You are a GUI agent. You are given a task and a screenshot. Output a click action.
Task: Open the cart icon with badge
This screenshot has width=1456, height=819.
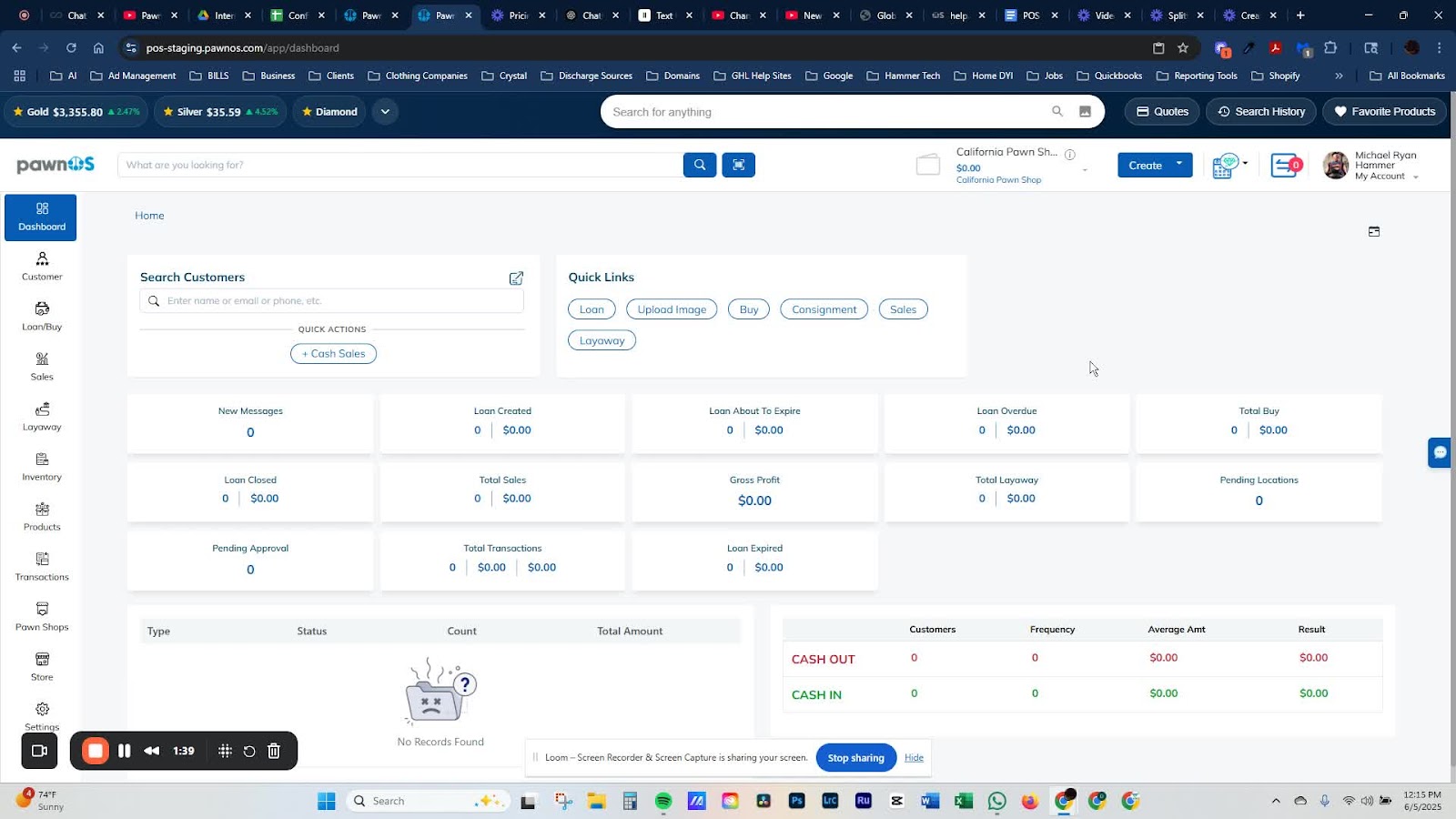pyautogui.click(x=1286, y=166)
